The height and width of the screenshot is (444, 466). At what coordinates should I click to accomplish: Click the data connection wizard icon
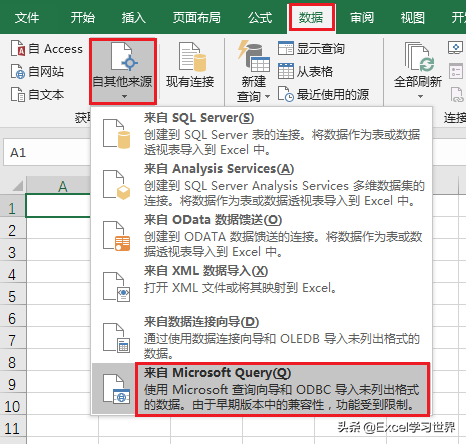[x=116, y=338]
